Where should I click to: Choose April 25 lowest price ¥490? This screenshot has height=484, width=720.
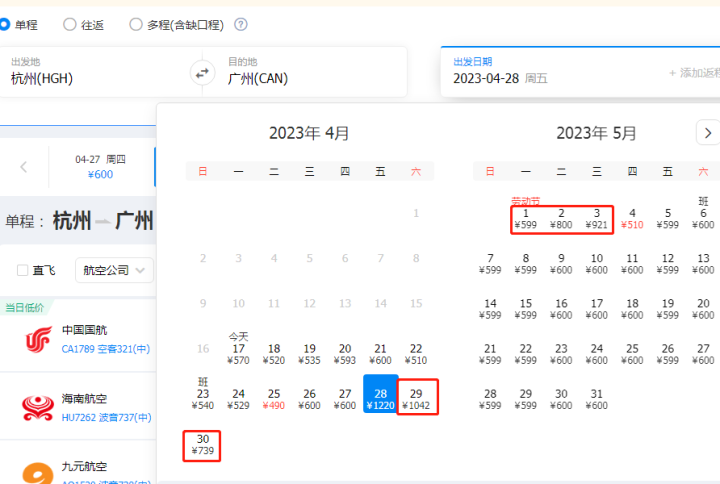coord(274,399)
